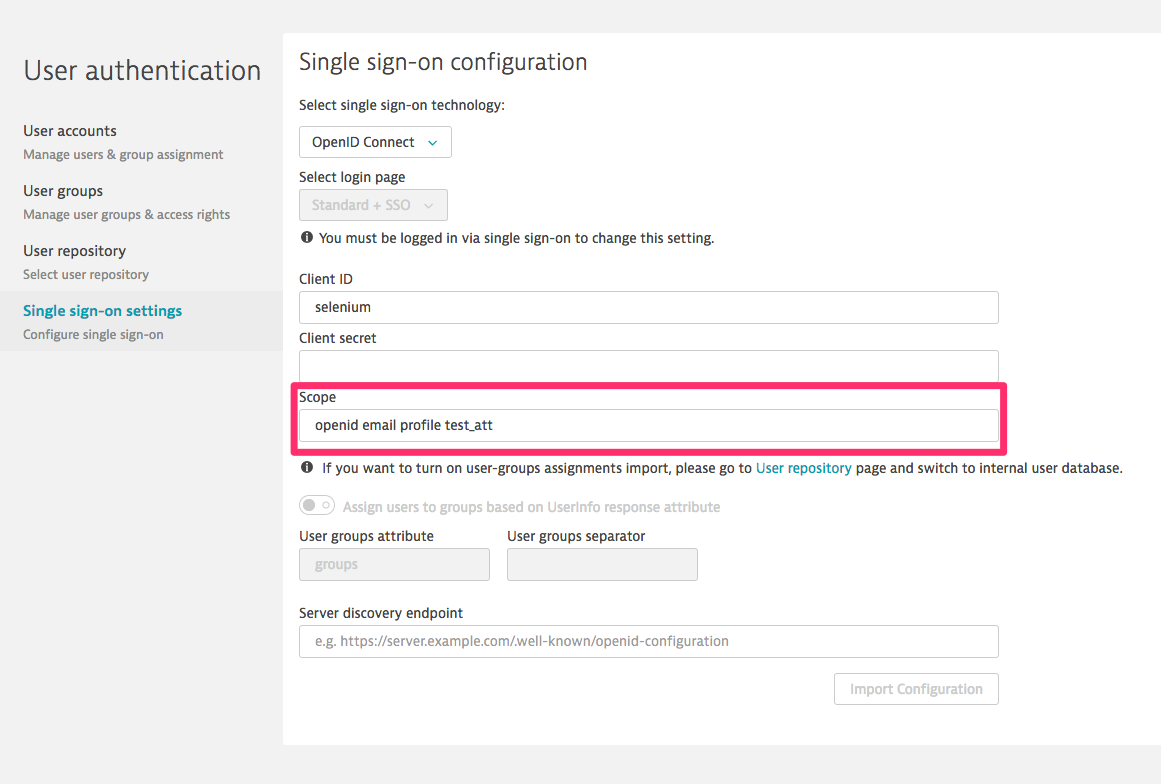Open the Standard + SSO login page dropdown

tap(373, 205)
